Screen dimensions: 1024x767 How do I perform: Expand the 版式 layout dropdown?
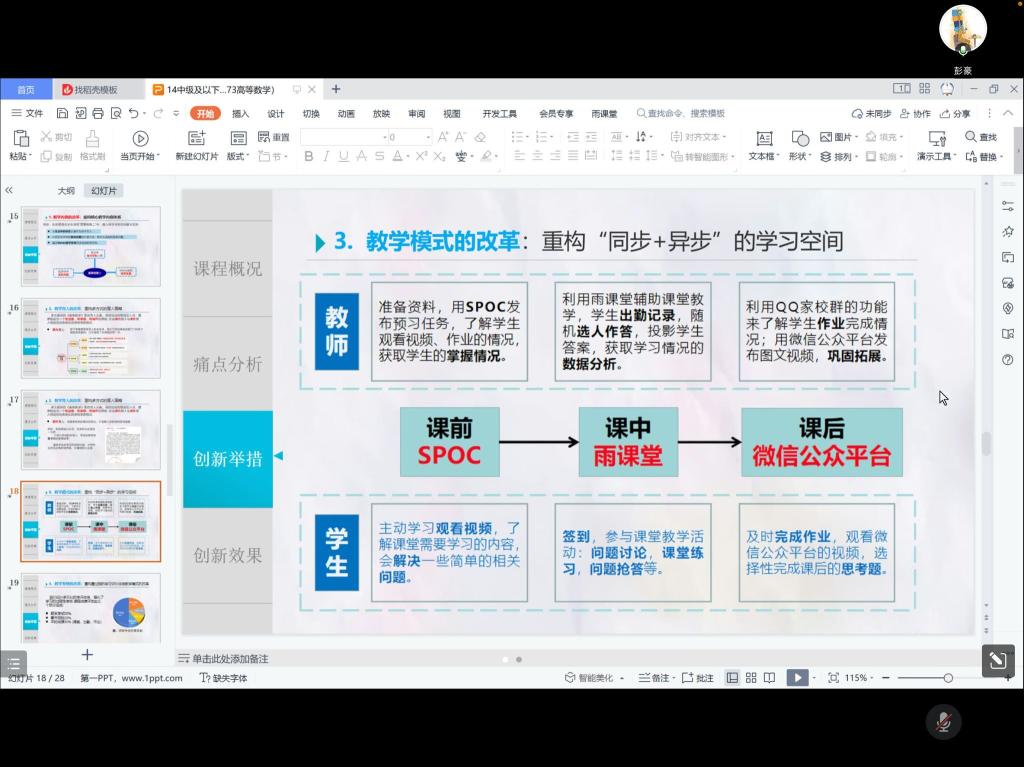click(x=238, y=157)
